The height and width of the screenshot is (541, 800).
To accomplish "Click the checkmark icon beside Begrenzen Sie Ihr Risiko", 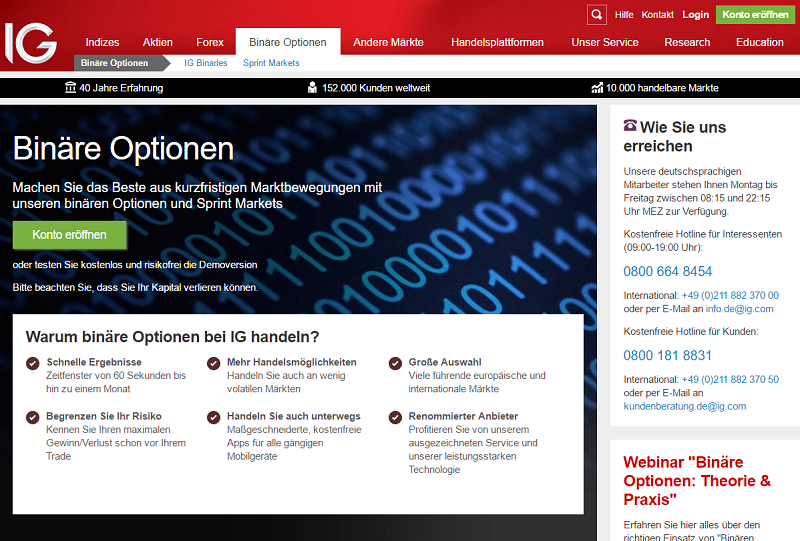I will [x=33, y=417].
